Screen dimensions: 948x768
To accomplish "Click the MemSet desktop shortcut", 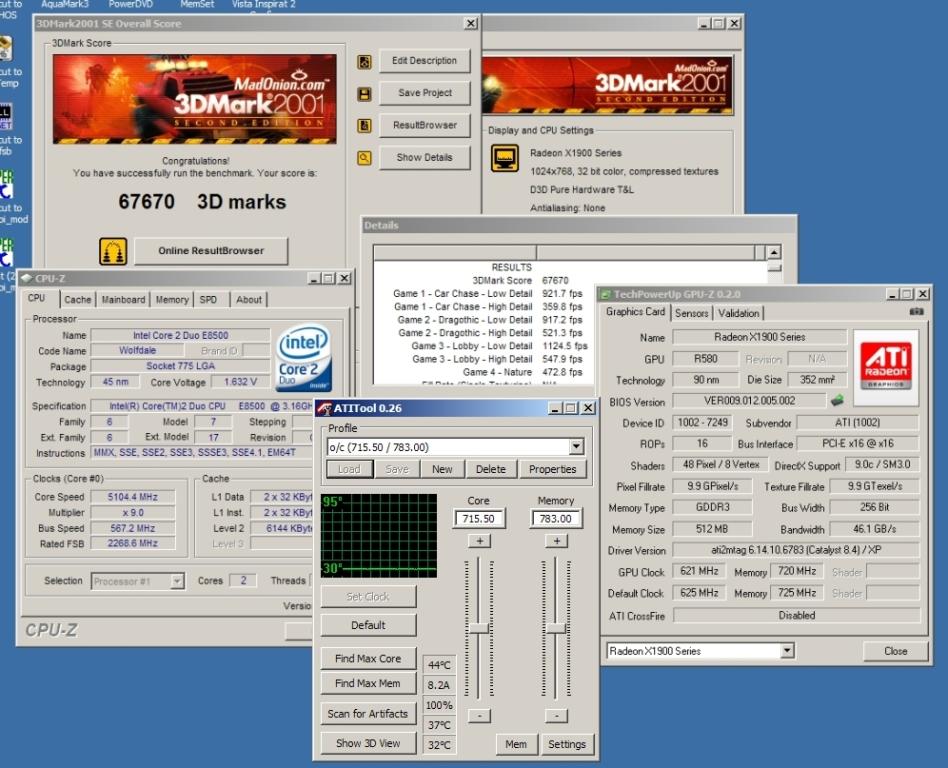I will [197, 4].
